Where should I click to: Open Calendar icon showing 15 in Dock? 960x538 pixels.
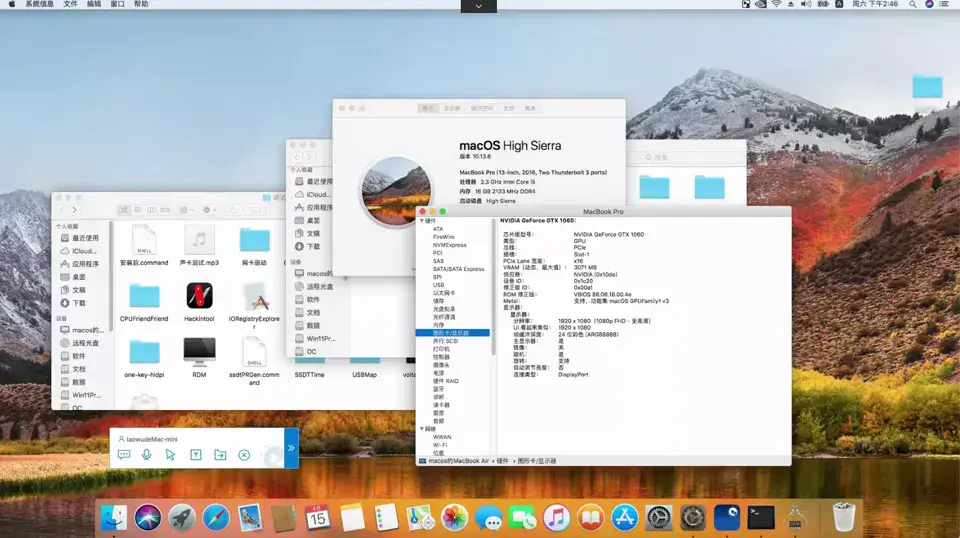coord(318,518)
